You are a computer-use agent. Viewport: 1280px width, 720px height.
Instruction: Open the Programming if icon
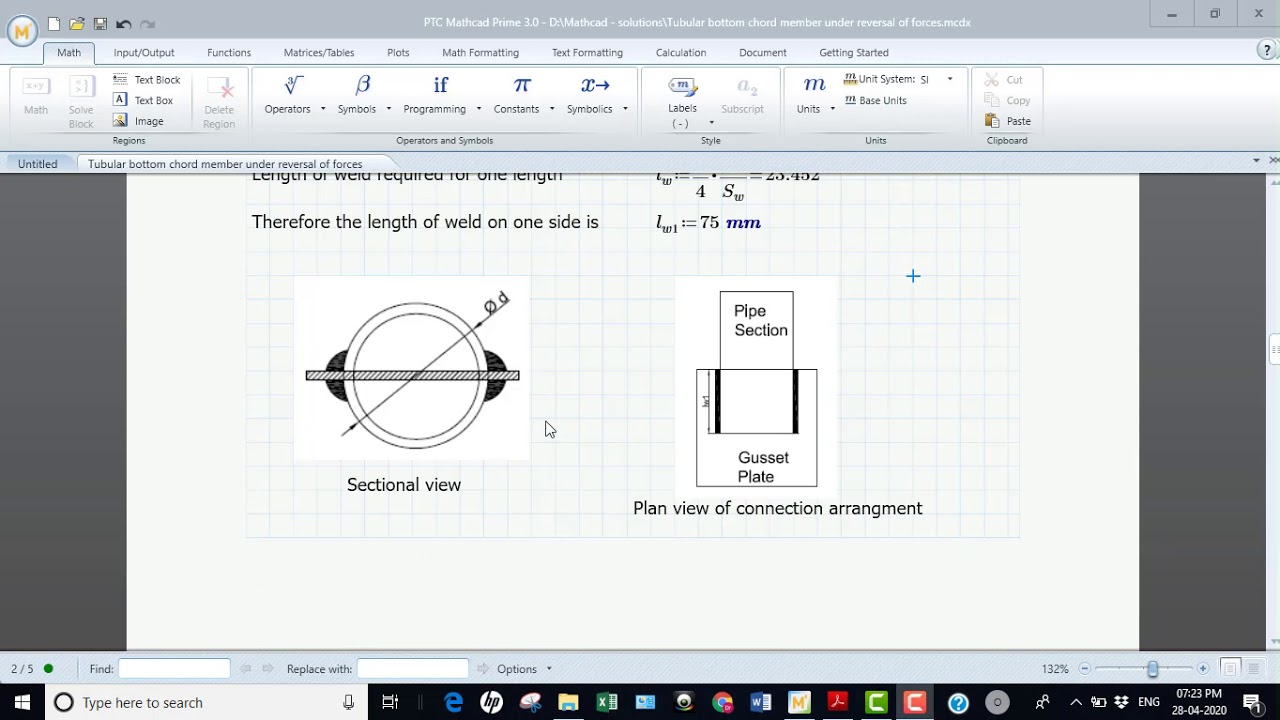(440, 86)
